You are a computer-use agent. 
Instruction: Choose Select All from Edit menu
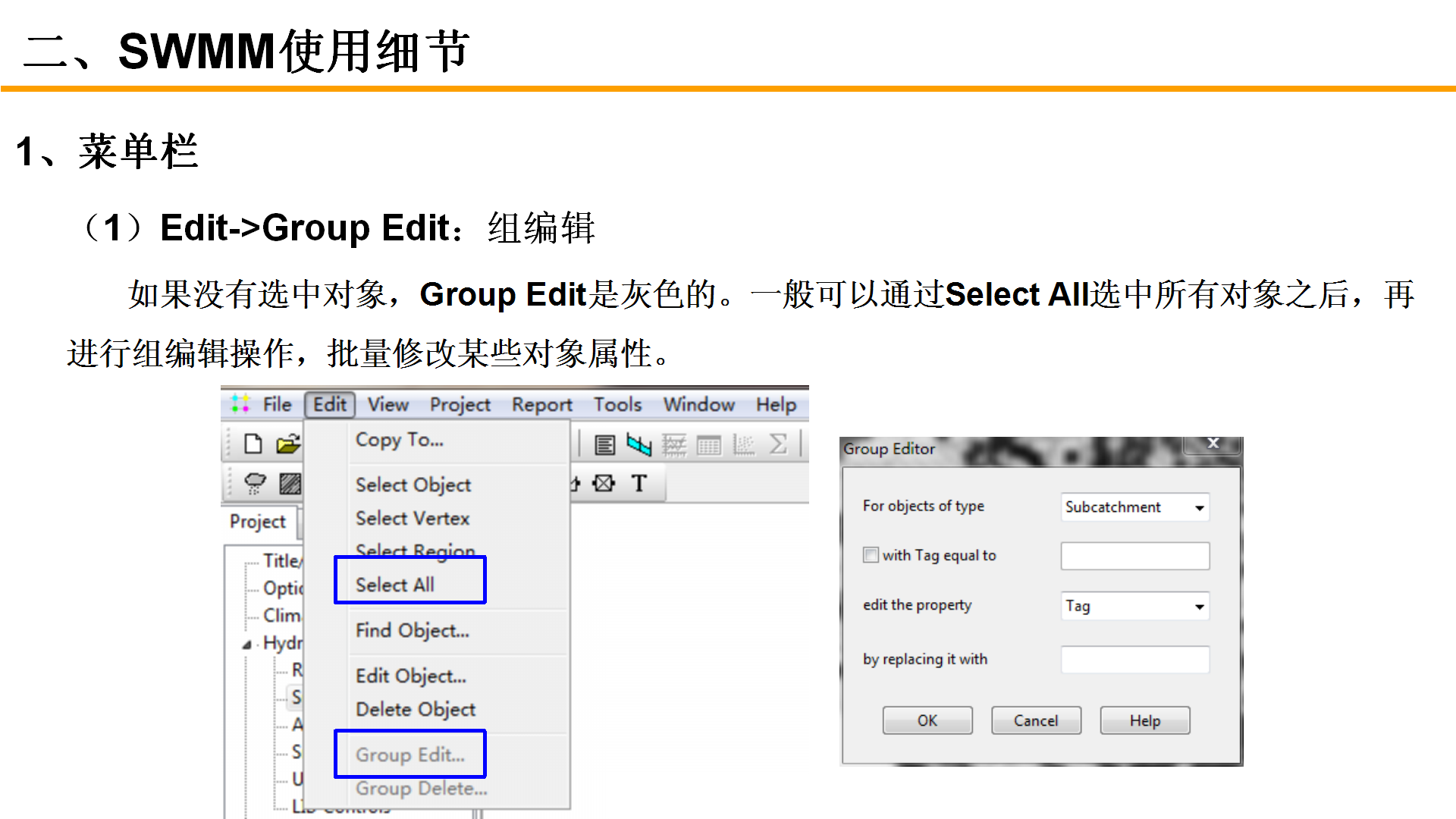click(x=395, y=585)
